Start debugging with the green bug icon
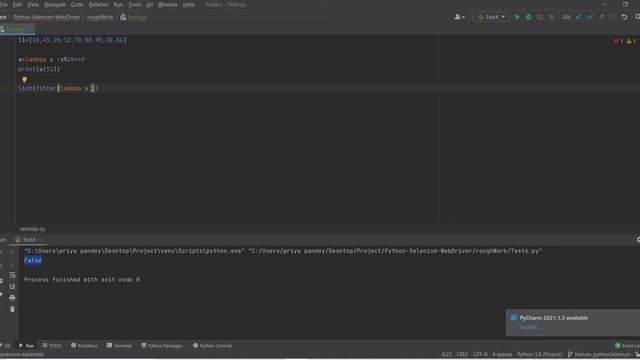 click(x=529, y=17)
